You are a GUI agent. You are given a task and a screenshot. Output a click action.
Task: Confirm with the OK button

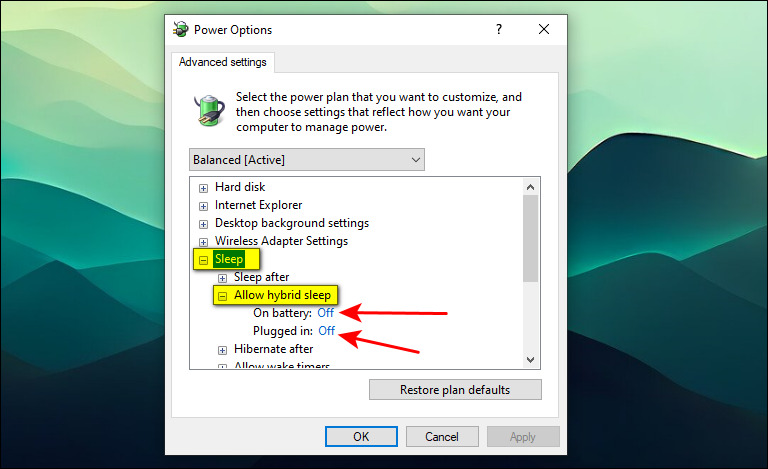(361, 437)
